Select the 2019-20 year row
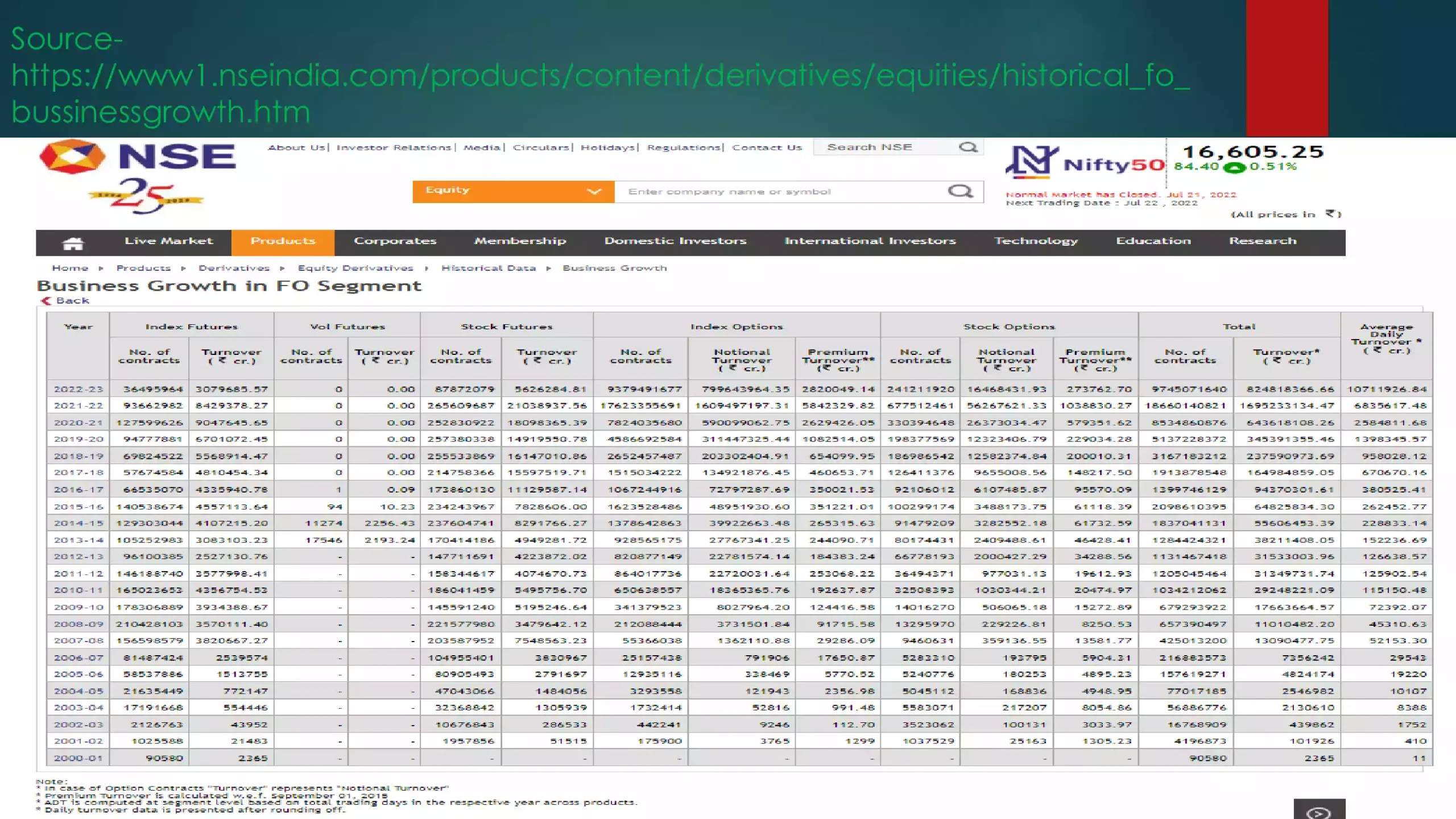The width and height of the screenshot is (1456, 819). pos(739,440)
